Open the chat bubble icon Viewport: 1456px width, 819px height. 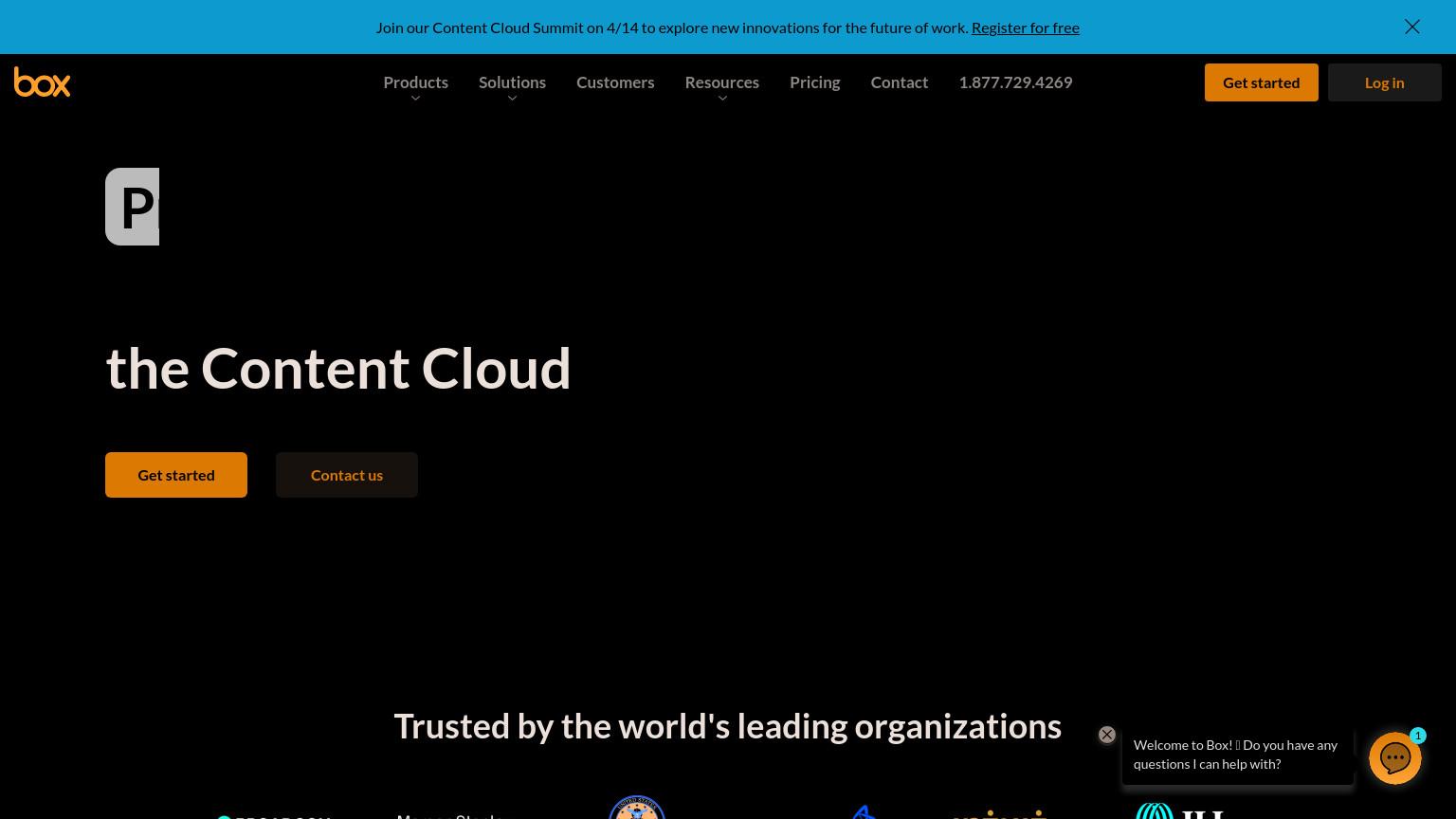tap(1395, 758)
